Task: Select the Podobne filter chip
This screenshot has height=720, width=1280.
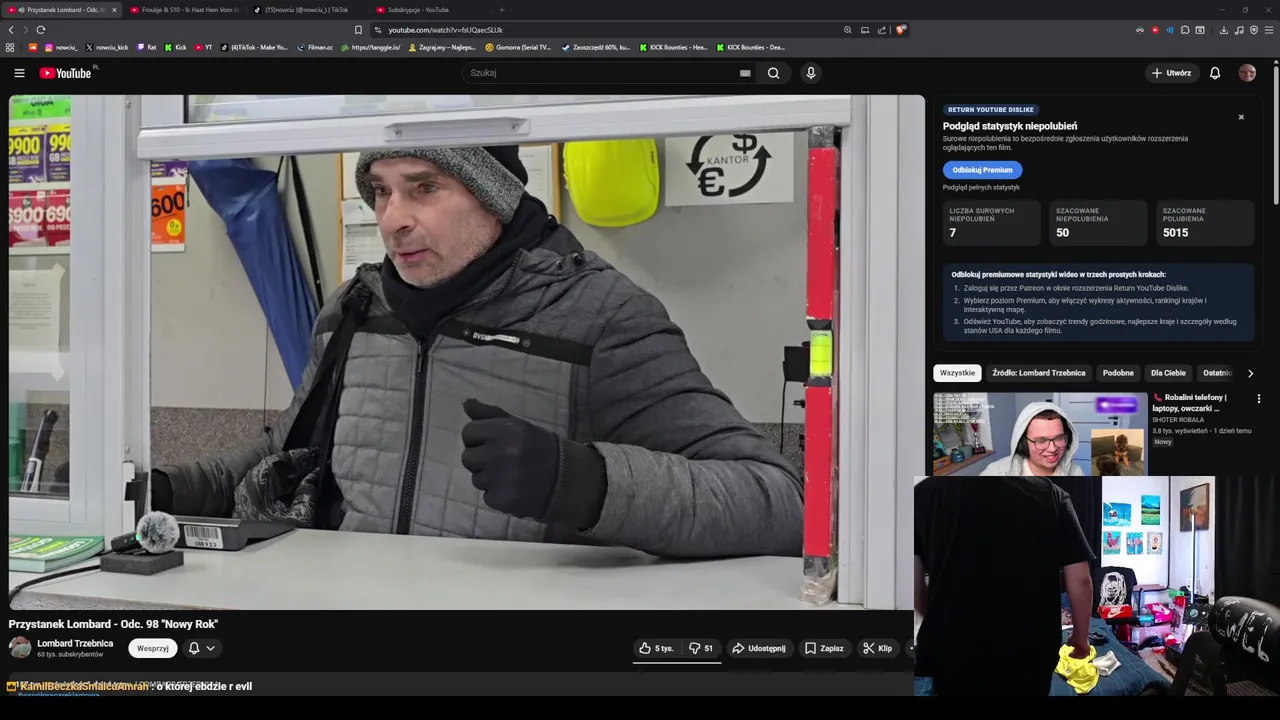Action: [x=1118, y=373]
